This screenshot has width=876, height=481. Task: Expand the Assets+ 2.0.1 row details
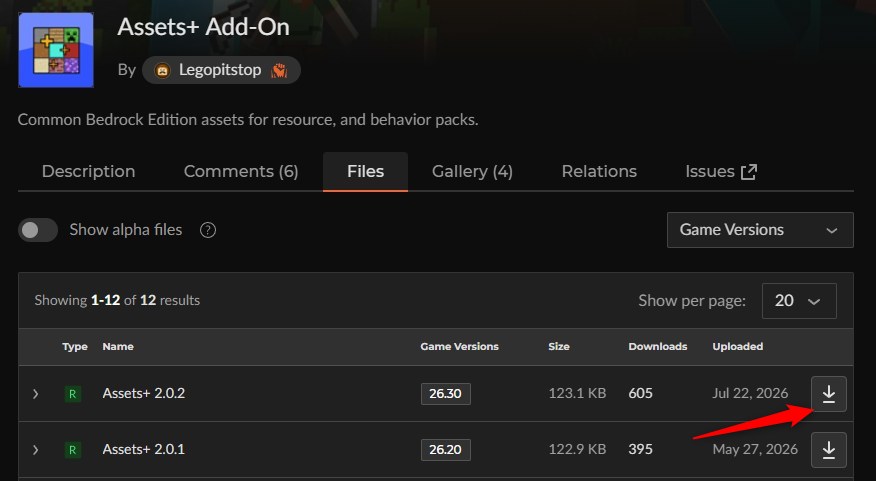click(x=36, y=450)
